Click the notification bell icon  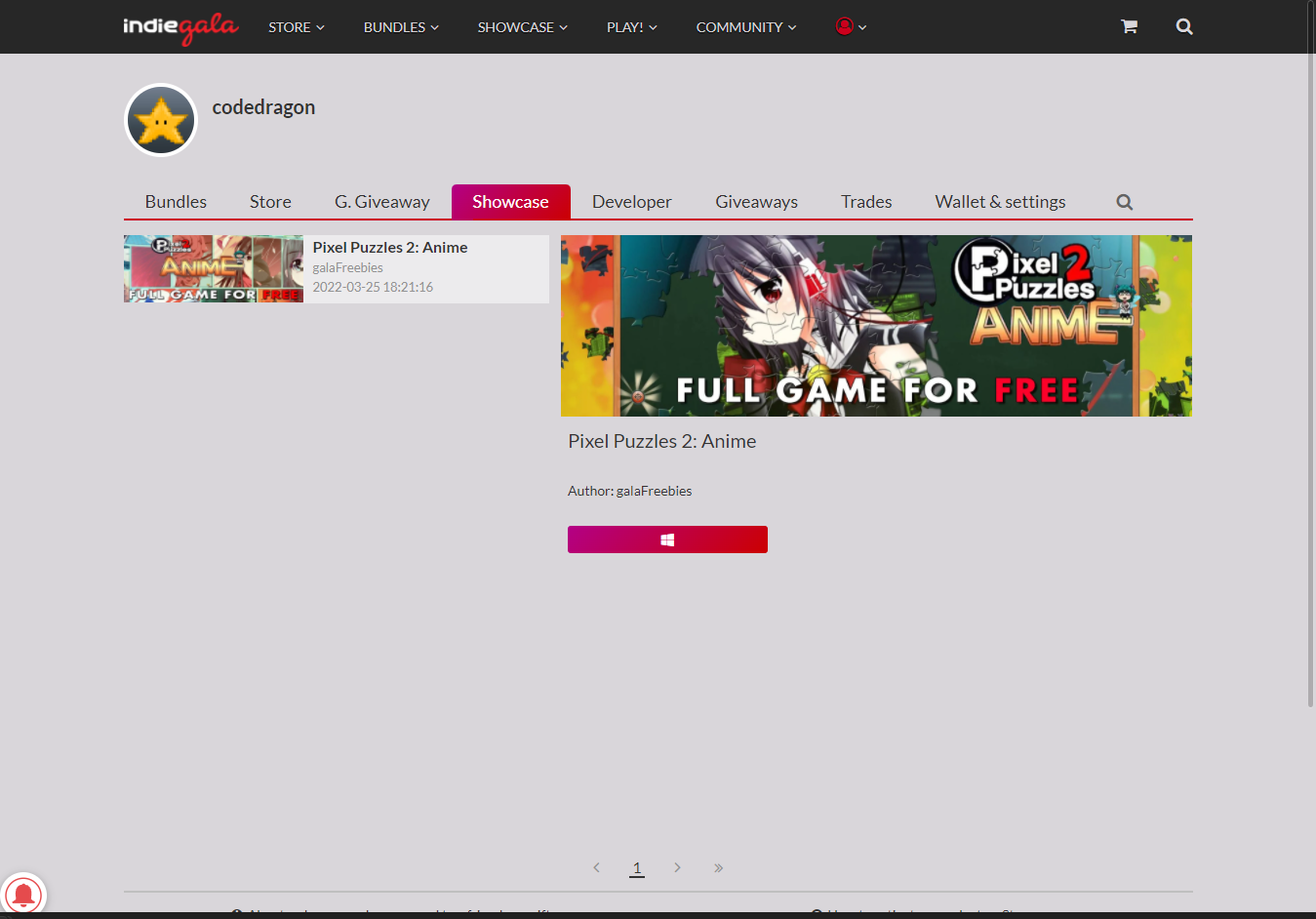coord(22,895)
